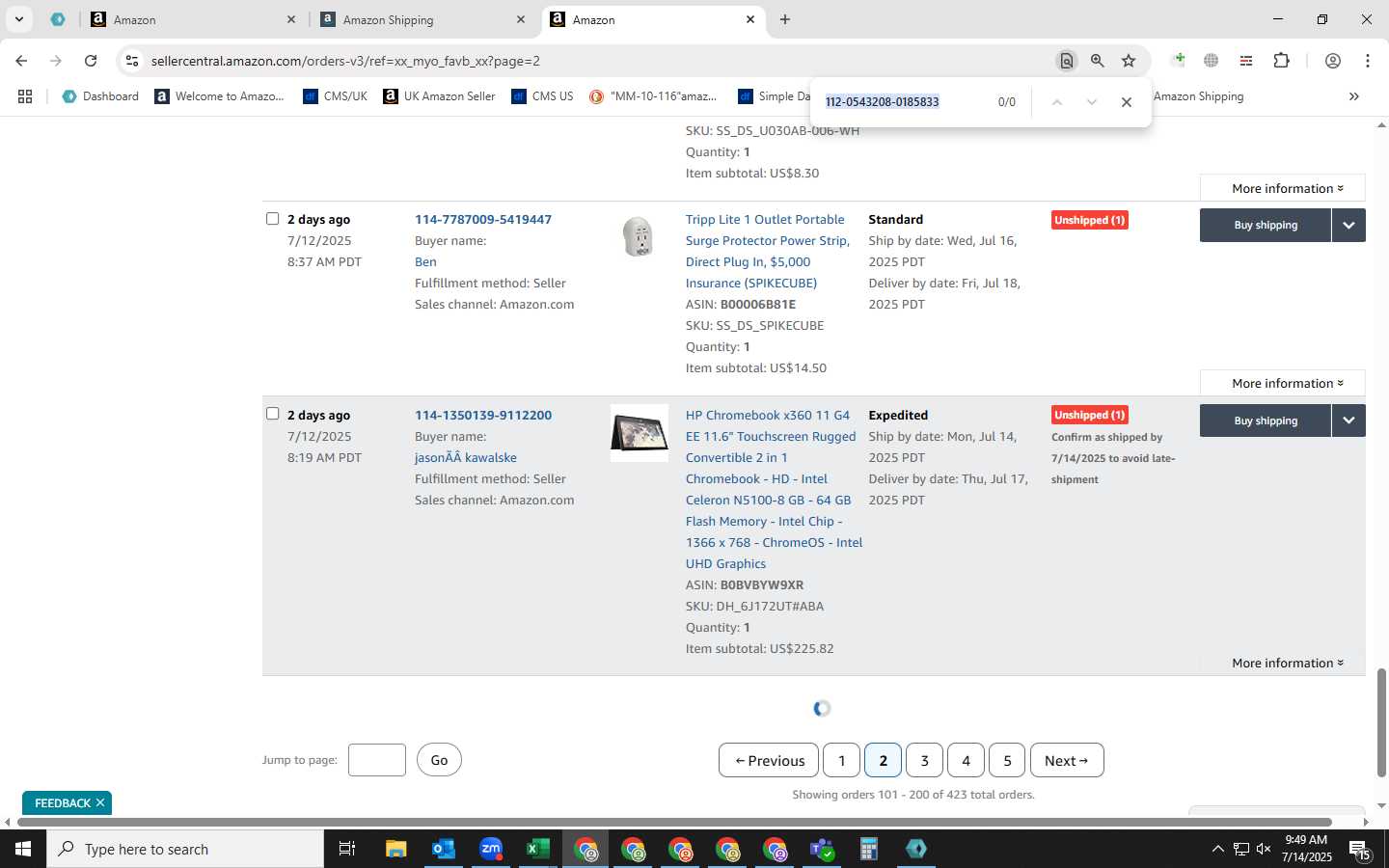
Task: Open the Chrome profile avatar
Action: pos(1333,61)
